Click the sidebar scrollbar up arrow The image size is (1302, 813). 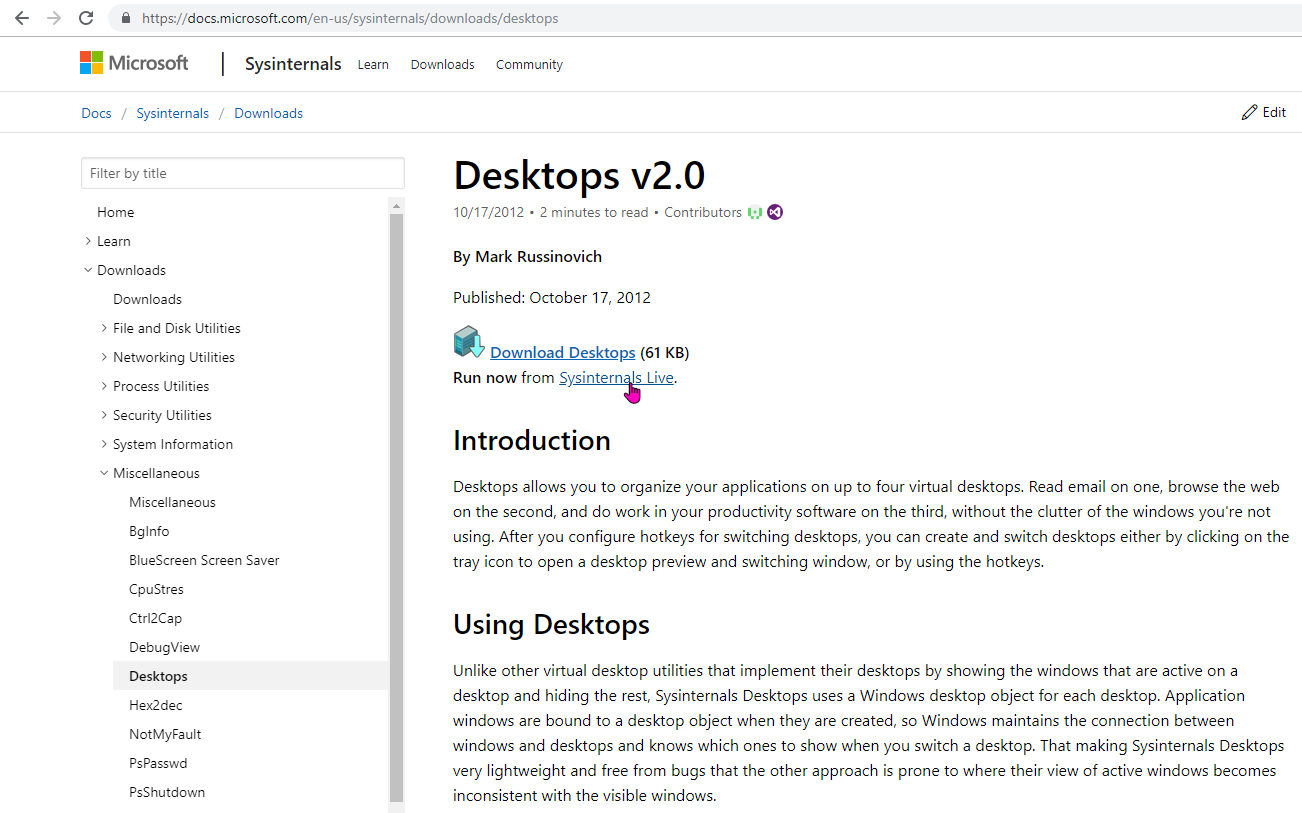click(x=397, y=206)
